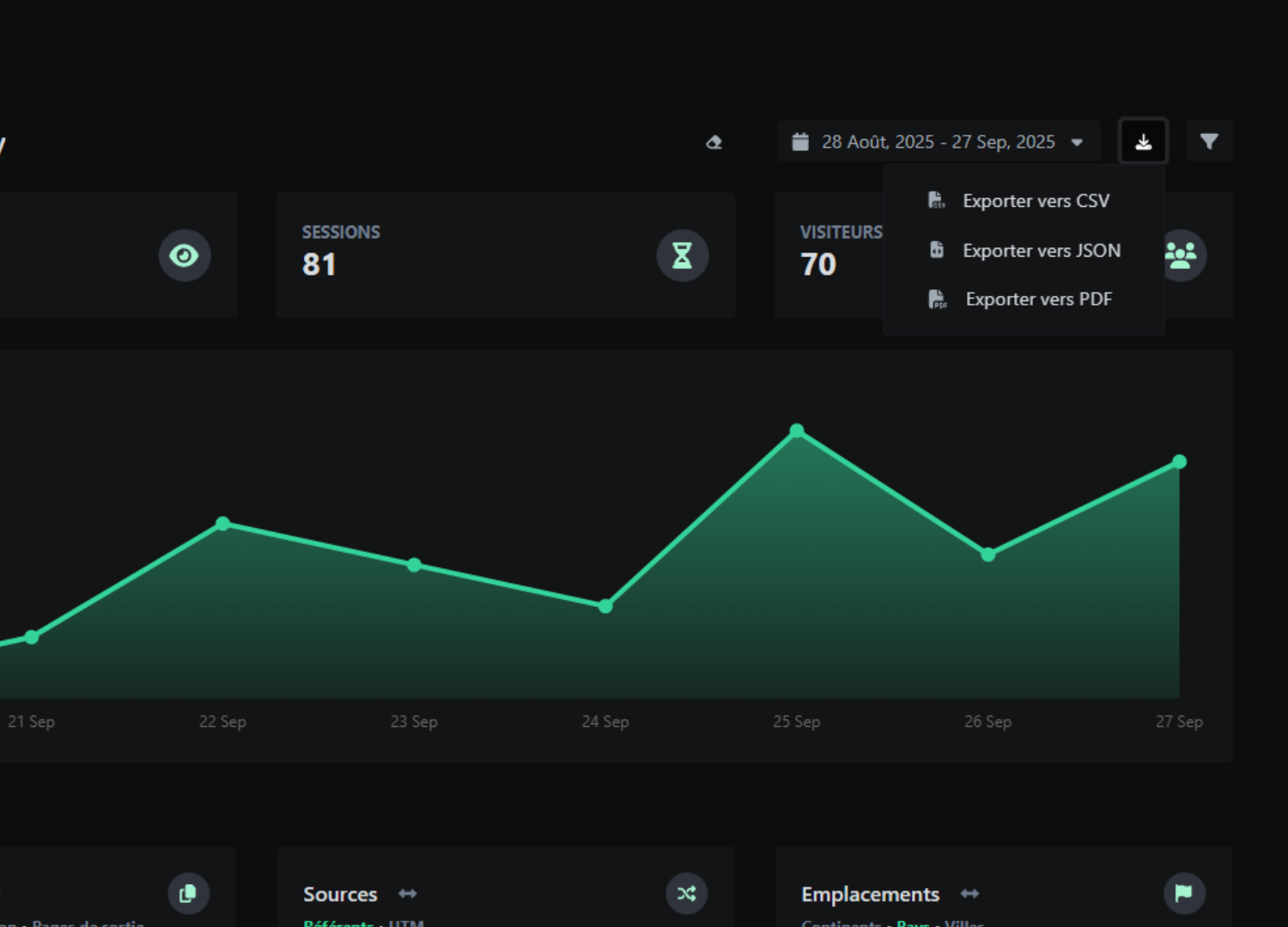Click the shuffle icon in Sources panel
Viewport: 1288px width, 927px height.
(x=686, y=894)
